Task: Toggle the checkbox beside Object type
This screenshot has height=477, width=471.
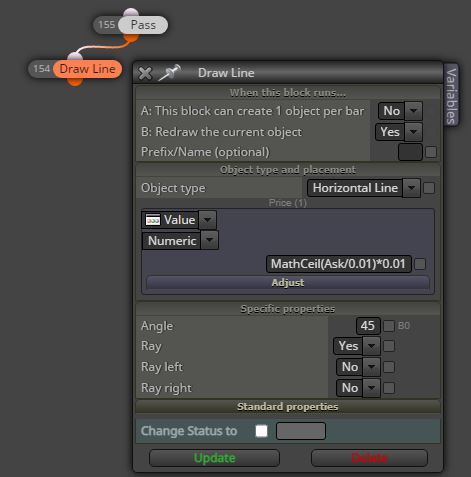Action: point(429,188)
